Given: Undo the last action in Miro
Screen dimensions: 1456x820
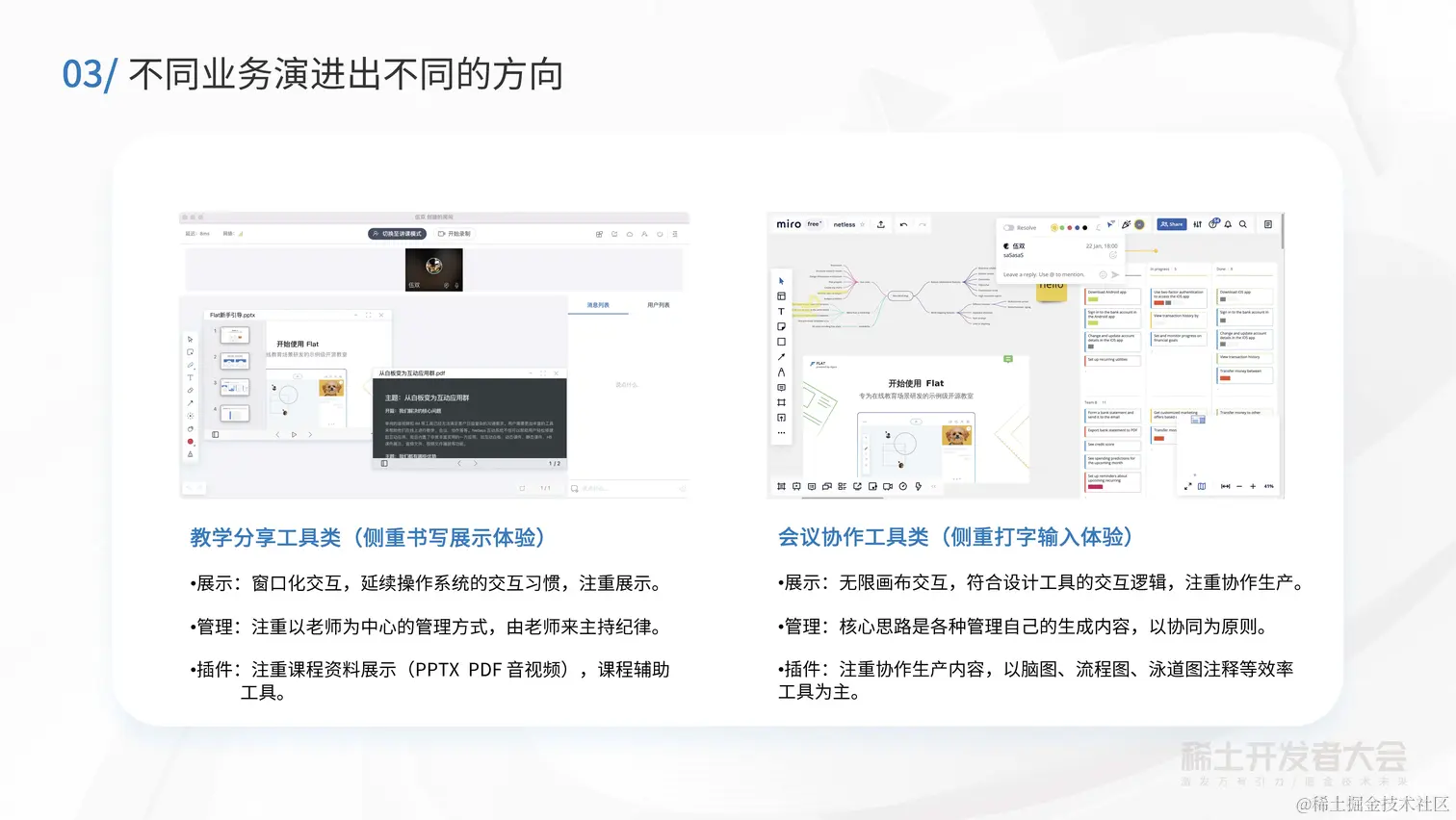Looking at the screenshot, I should coord(903,224).
